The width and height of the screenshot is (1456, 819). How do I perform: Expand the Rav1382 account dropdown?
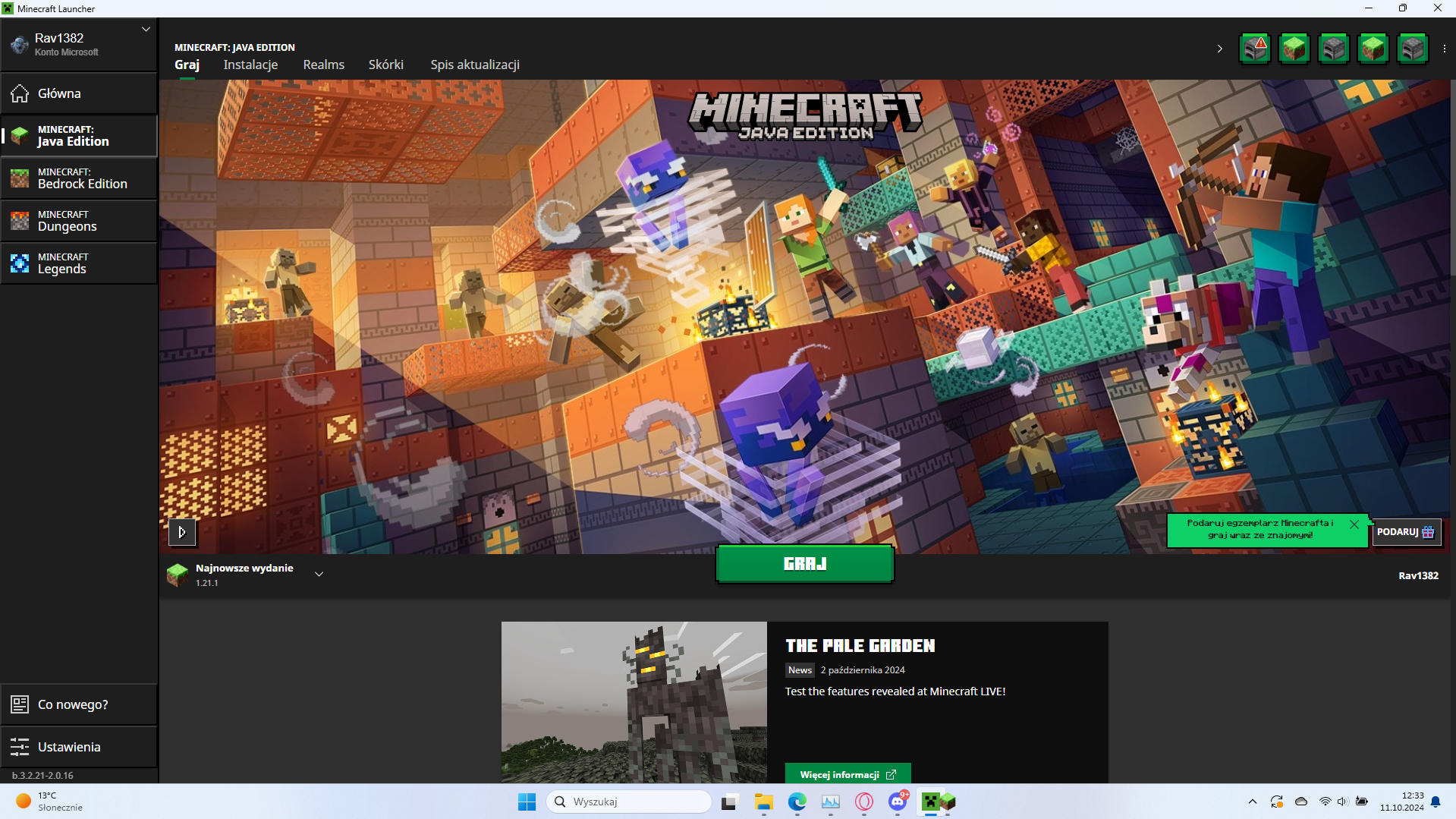point(146,30)
